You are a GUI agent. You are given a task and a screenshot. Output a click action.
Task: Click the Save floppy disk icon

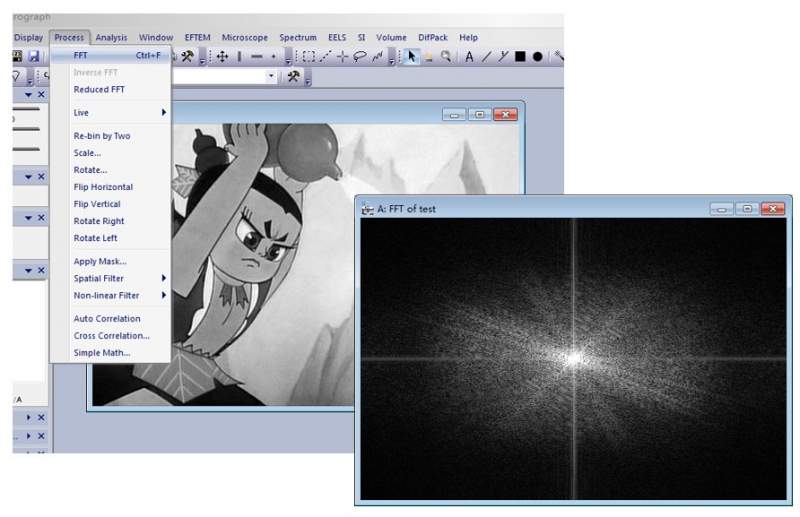(x=34, y=56)
